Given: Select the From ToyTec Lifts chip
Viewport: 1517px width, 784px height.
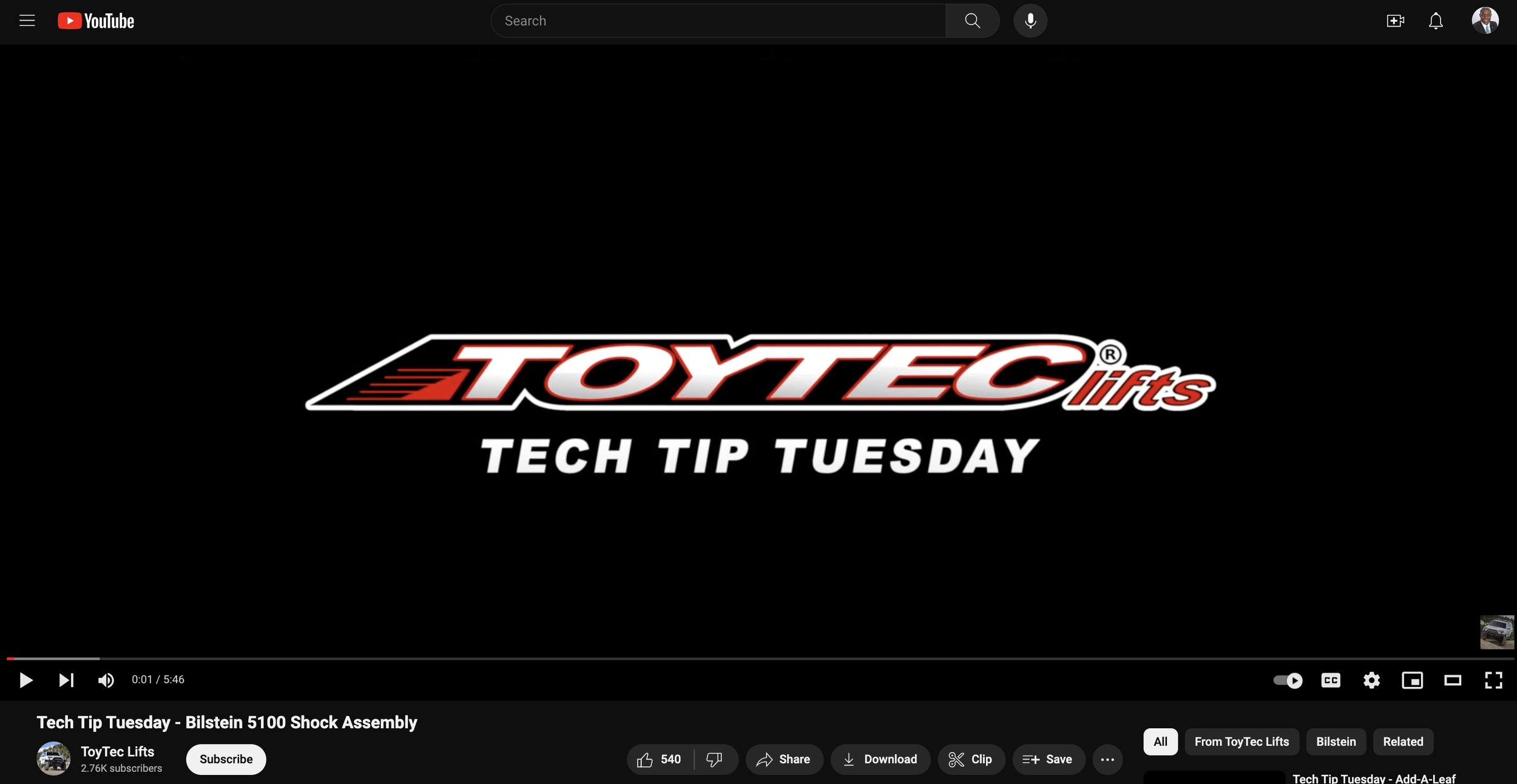Looking at the screenshot, I should point(1241,742).
